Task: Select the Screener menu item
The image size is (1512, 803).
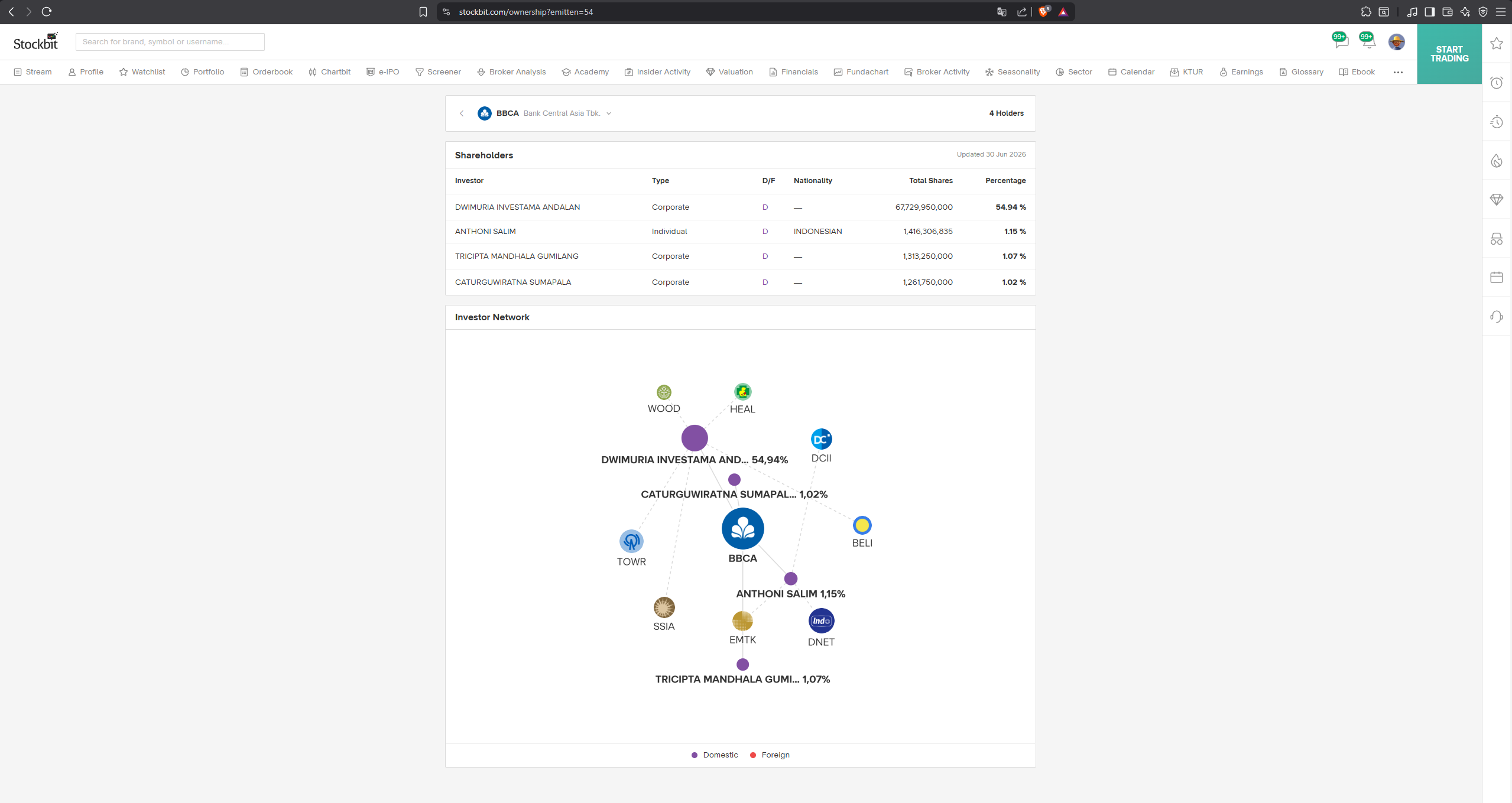Action: [438, 72]
